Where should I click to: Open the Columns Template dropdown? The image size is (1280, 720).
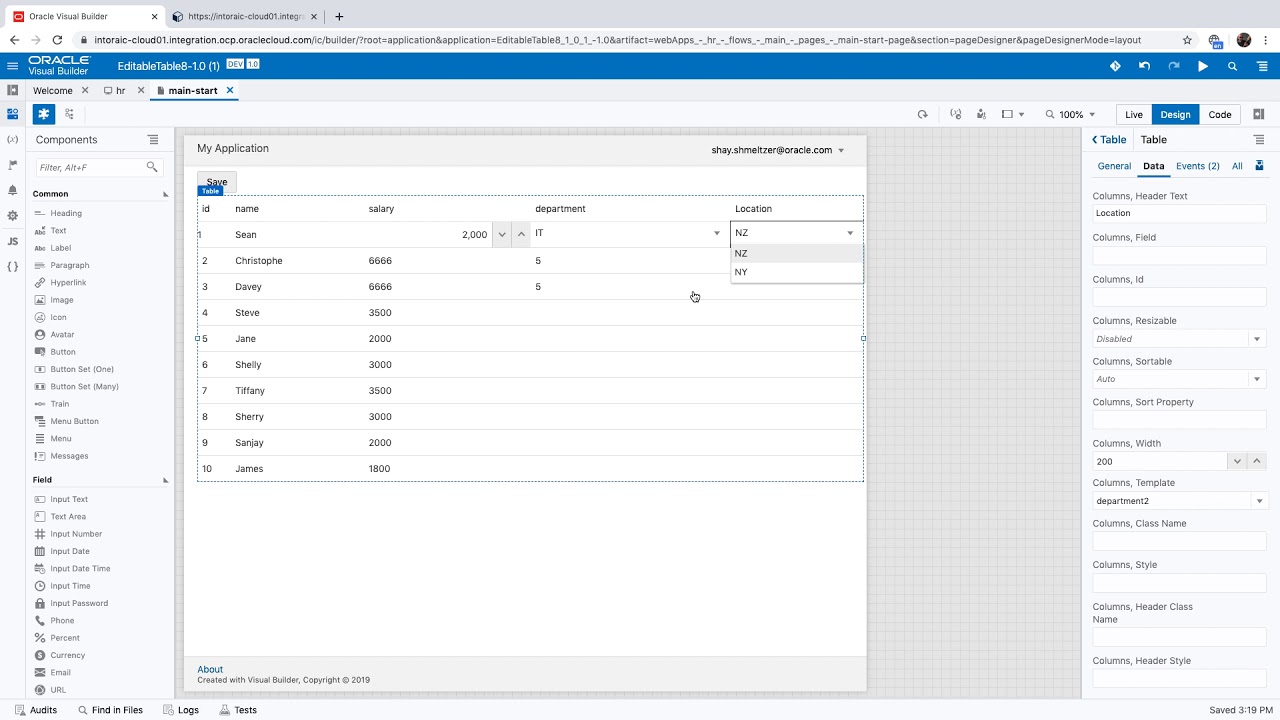1257,501
